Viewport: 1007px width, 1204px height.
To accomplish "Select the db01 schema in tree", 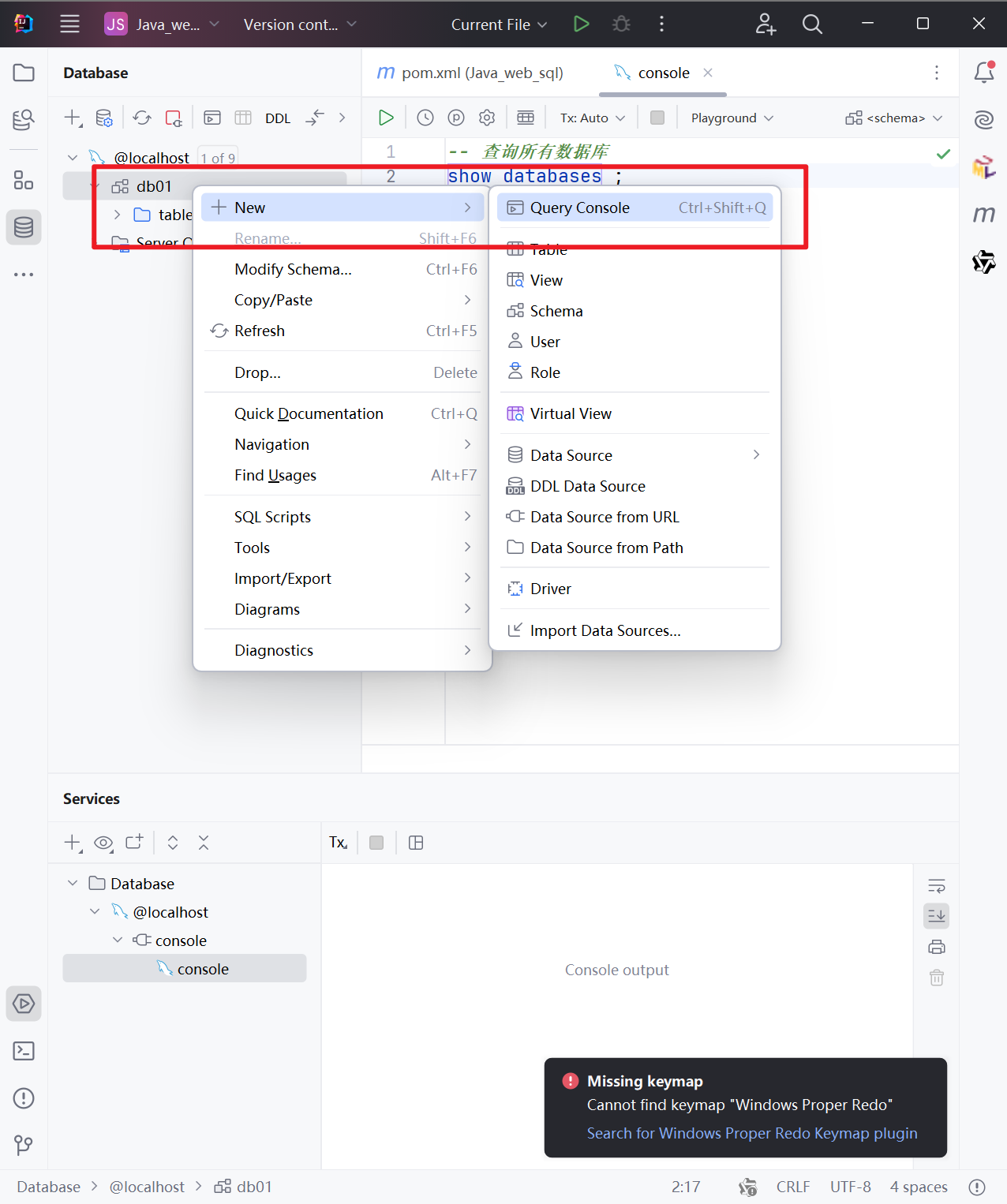I will [154, 186].
